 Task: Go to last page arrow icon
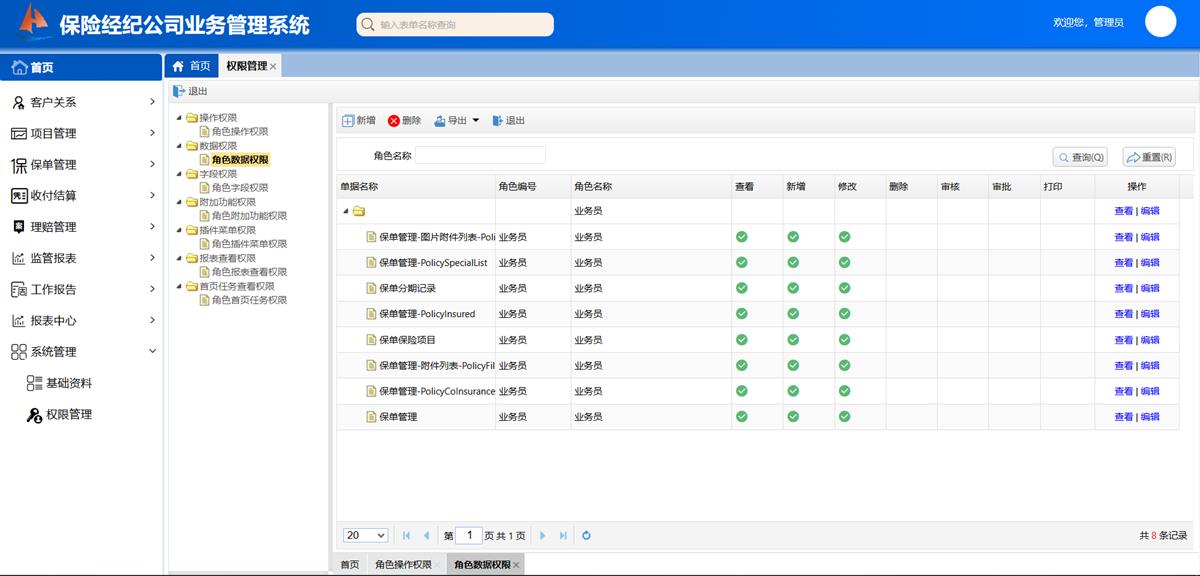(x=564, y=536)
